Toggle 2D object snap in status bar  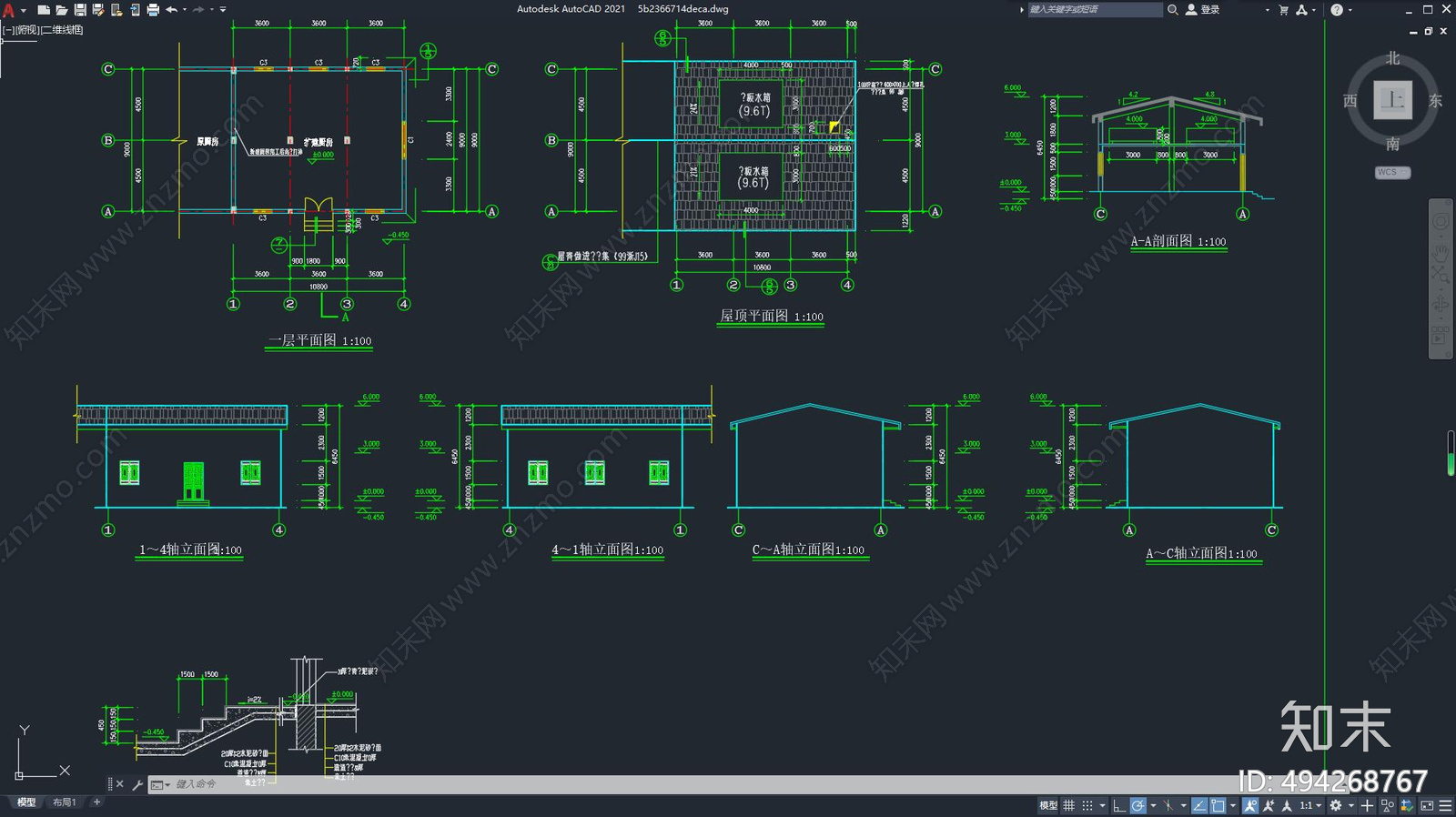click(x=1218, y=806)
